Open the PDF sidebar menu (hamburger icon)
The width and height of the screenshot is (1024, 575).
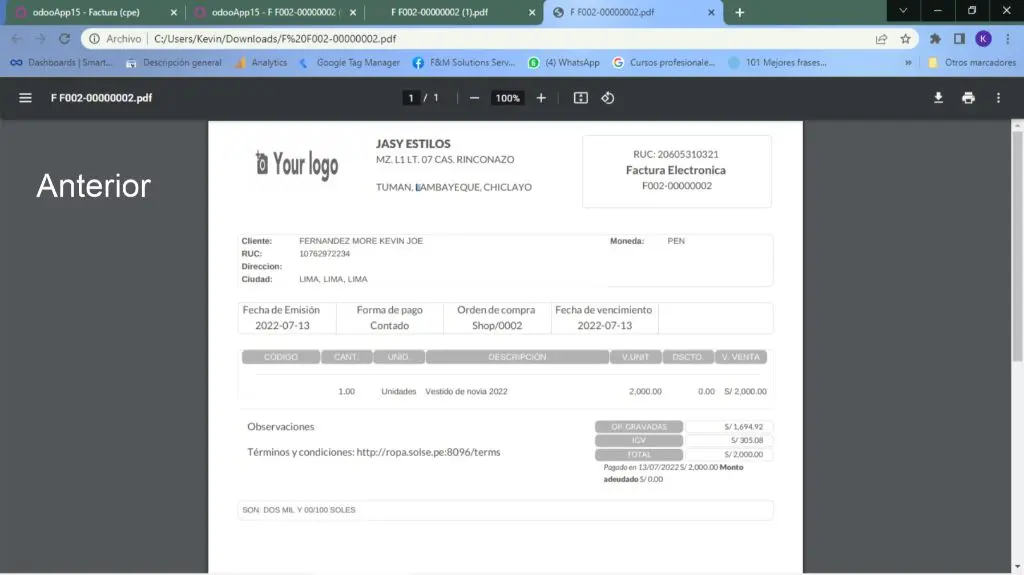click(25, 98)
